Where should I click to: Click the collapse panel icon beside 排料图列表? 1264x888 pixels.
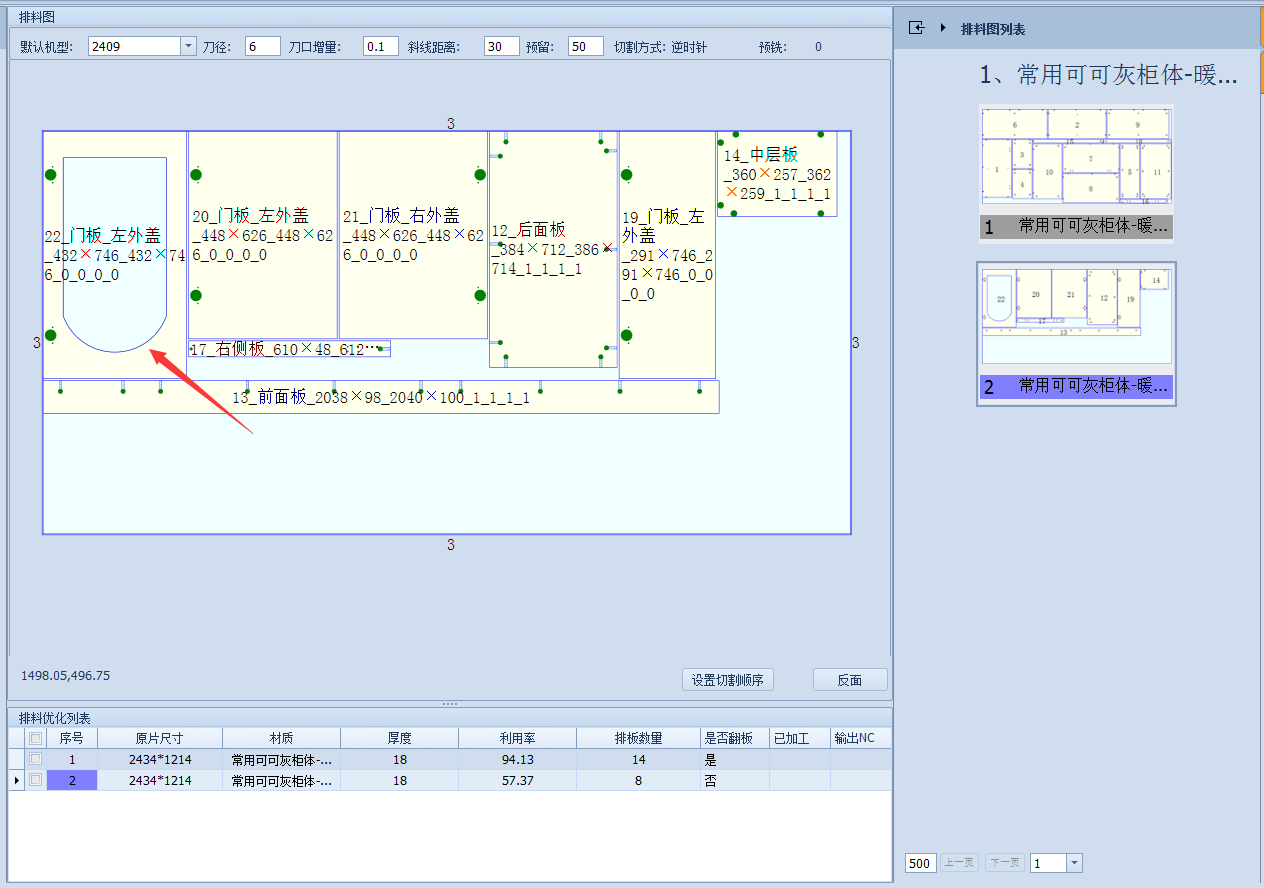[916, 28]
